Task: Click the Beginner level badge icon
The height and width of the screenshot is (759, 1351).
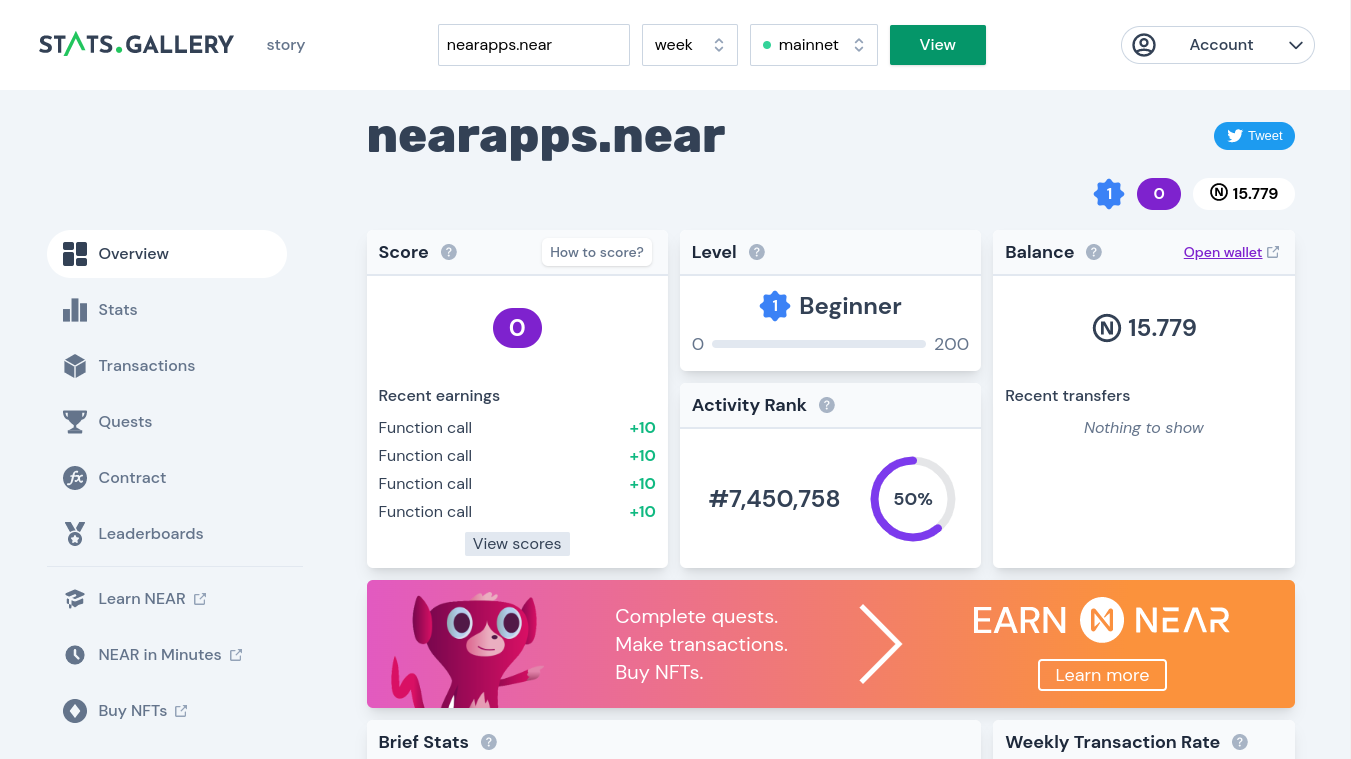Action: coord(775,306)
